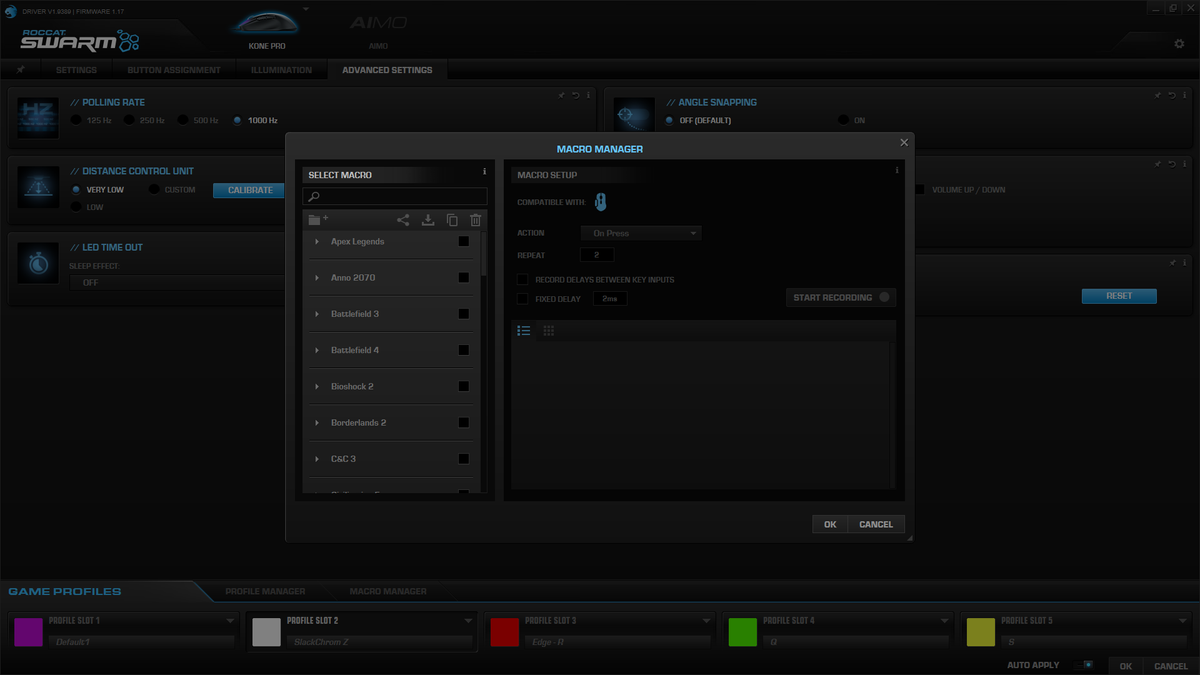
Task: Click Polling Rate panel reset arrow icon
Action: click(575, 95)
